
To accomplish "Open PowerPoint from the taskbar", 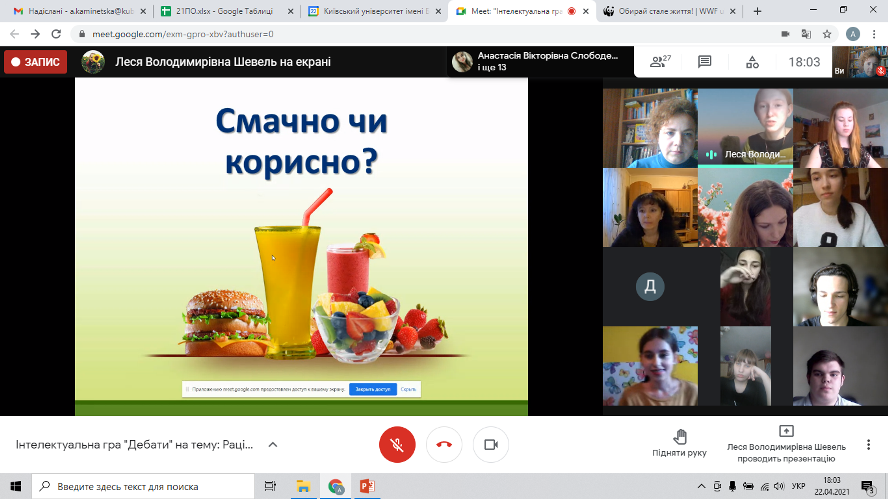I will pyautogui.click(x=367, y=487).
